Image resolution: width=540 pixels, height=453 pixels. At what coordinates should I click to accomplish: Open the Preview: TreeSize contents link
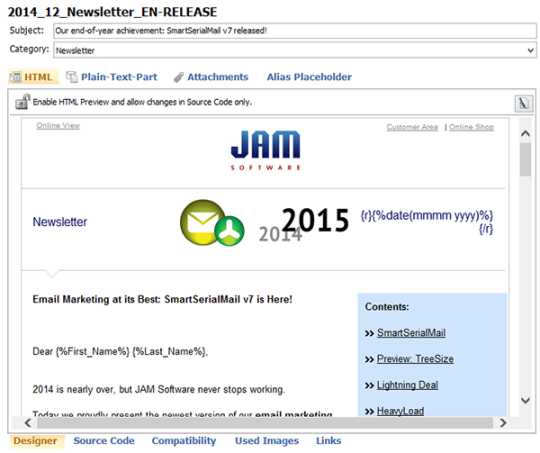point(415,359)
